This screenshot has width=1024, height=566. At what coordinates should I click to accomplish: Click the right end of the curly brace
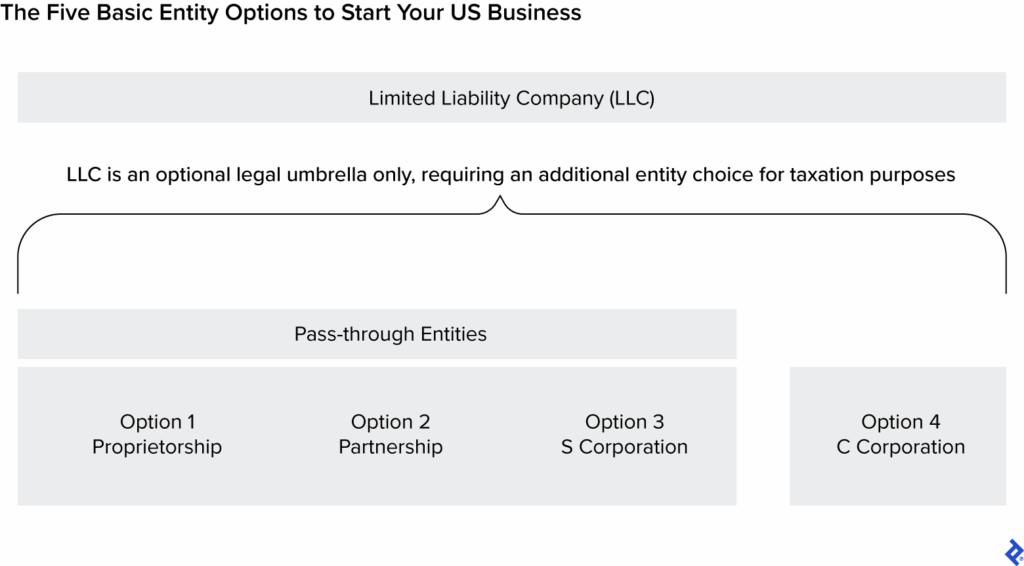pyautogui.click(x=1006, y=285)
